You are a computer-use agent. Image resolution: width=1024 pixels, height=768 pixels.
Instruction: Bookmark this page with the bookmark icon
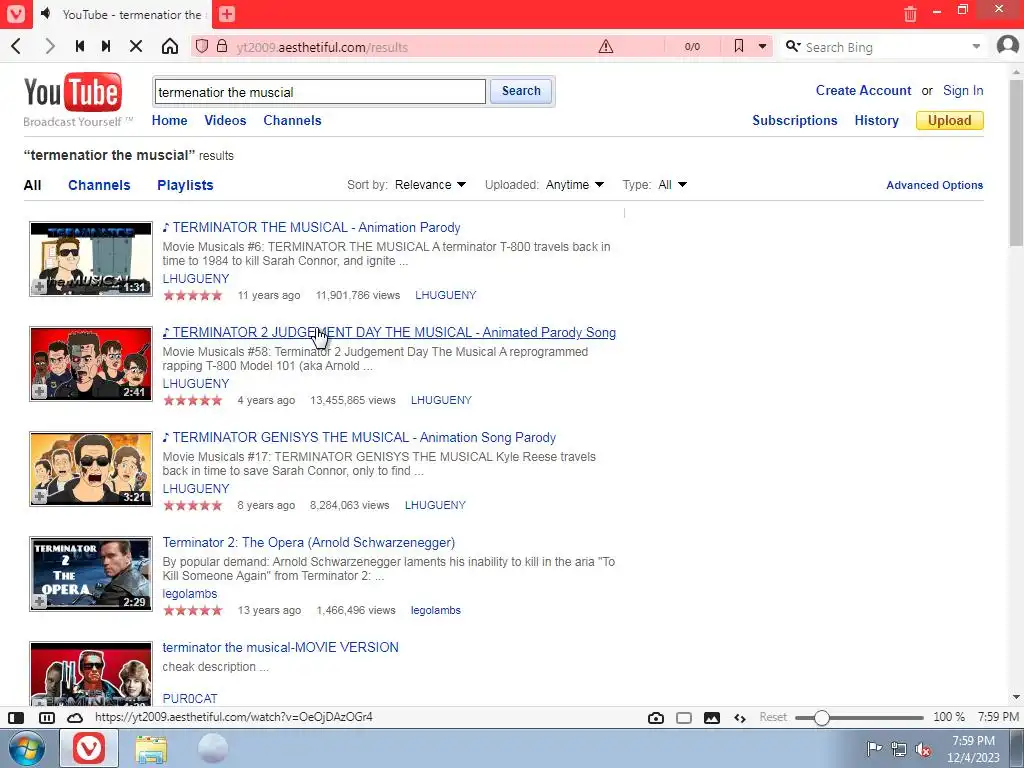(x=739, y=46)
